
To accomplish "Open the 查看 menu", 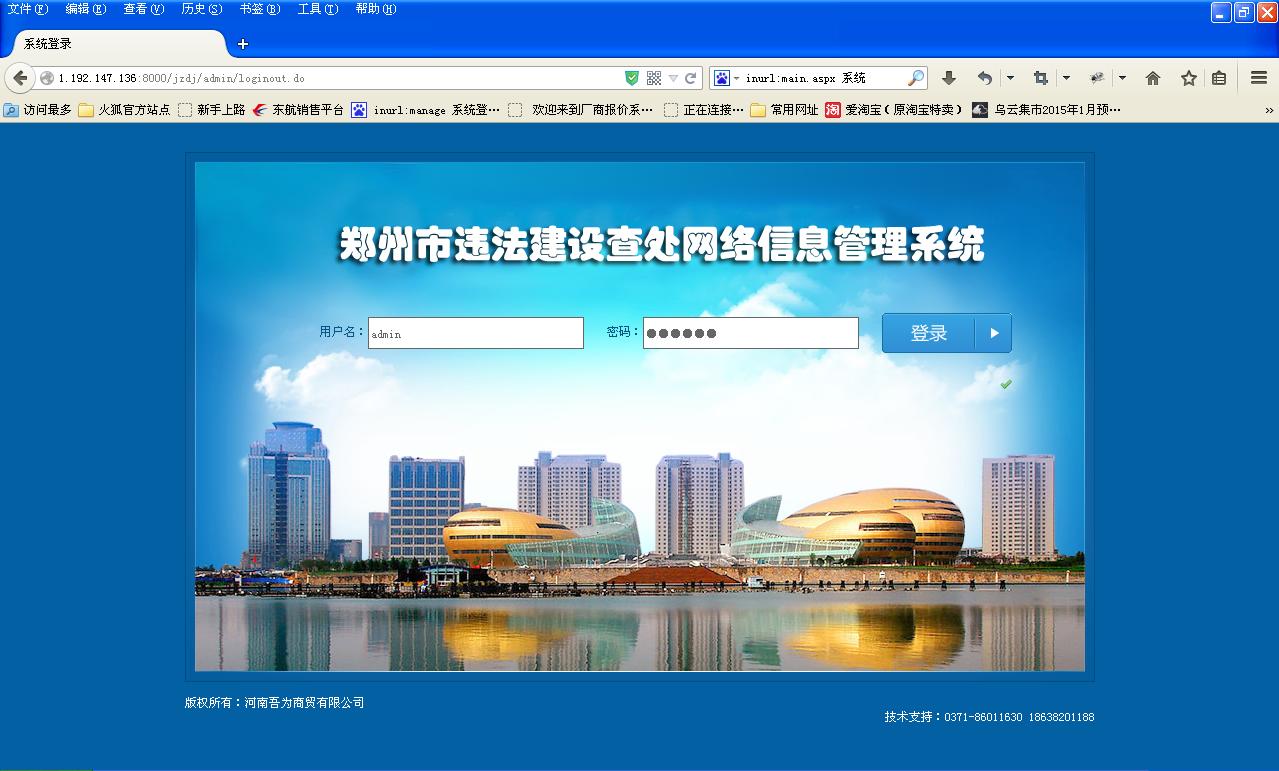I will [144, 9].
